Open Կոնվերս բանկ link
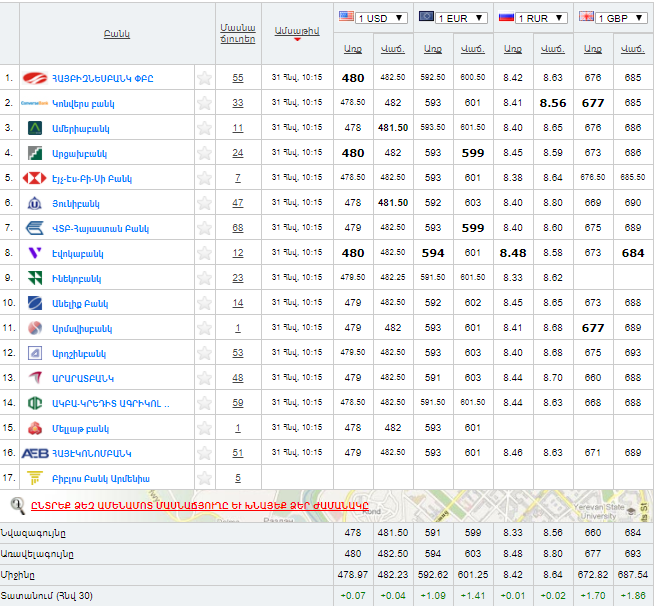The image size is (654, 606). (83, 103)
